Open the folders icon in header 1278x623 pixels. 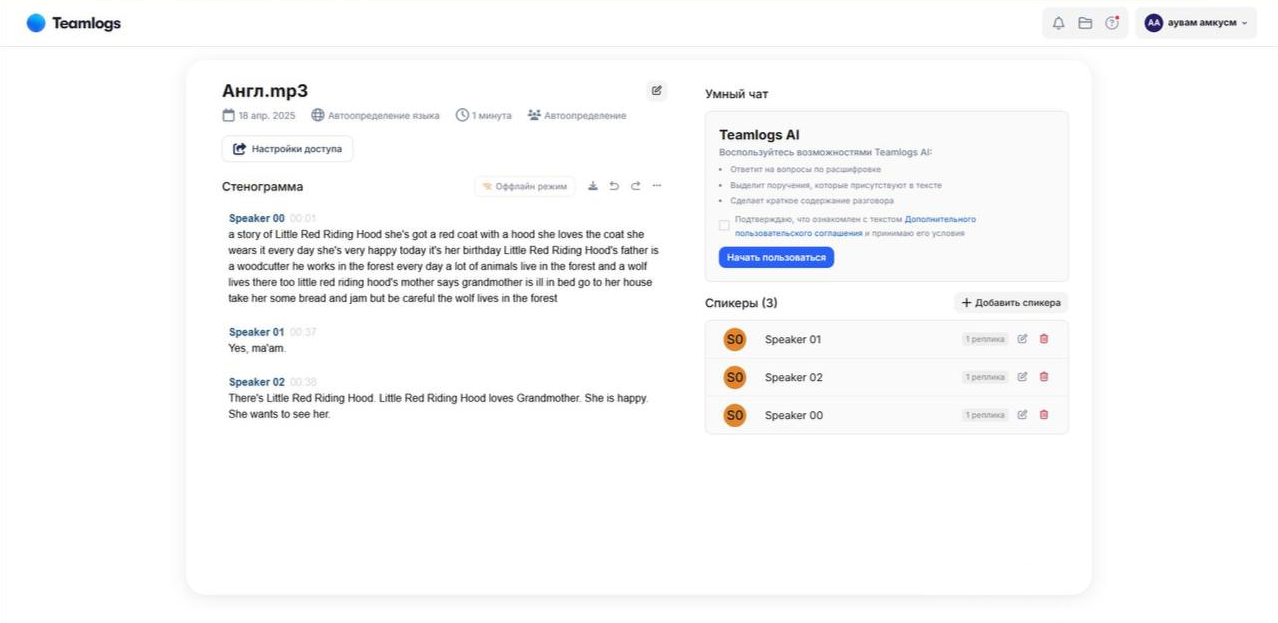coord(1085,23)
